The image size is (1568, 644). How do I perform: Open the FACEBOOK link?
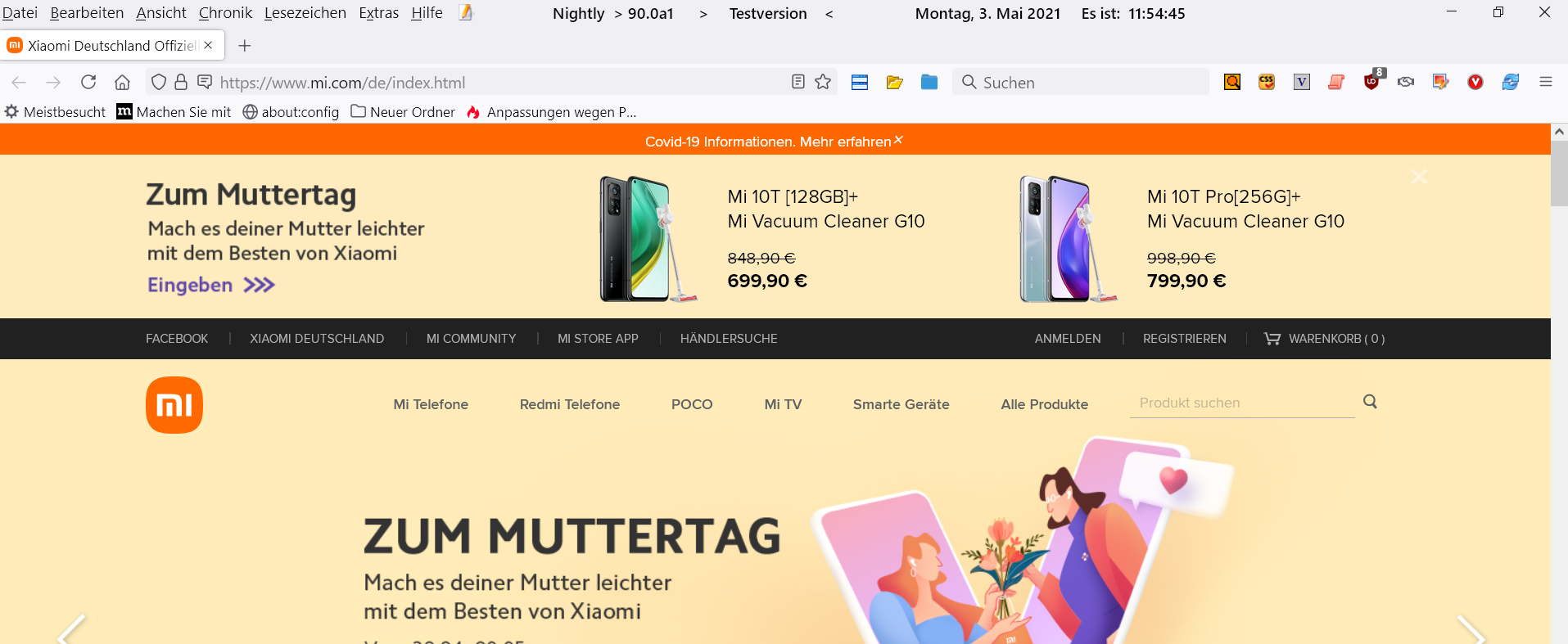(177, 339)
